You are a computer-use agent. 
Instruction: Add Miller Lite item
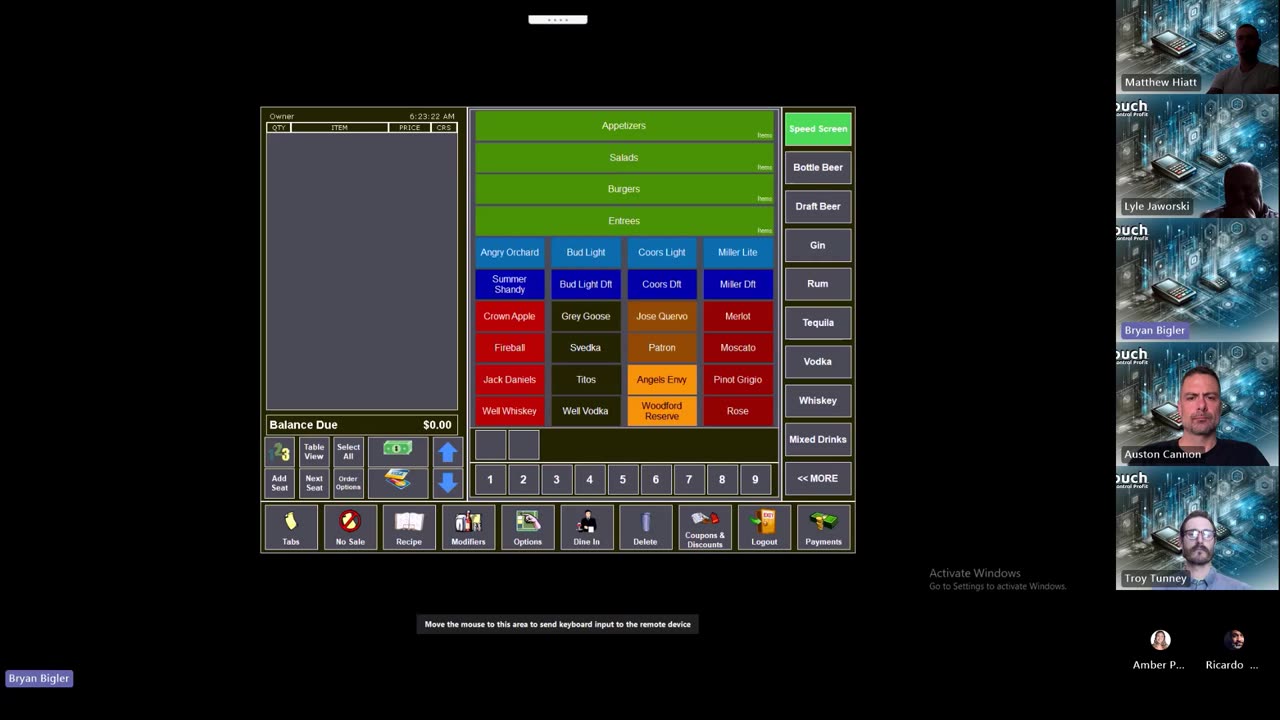click(x=738, y=253)
